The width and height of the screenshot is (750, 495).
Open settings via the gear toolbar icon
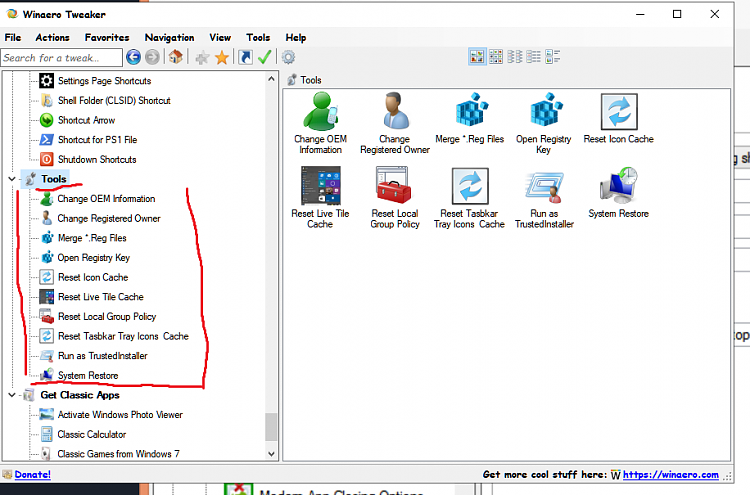click(x=288, y=57)
